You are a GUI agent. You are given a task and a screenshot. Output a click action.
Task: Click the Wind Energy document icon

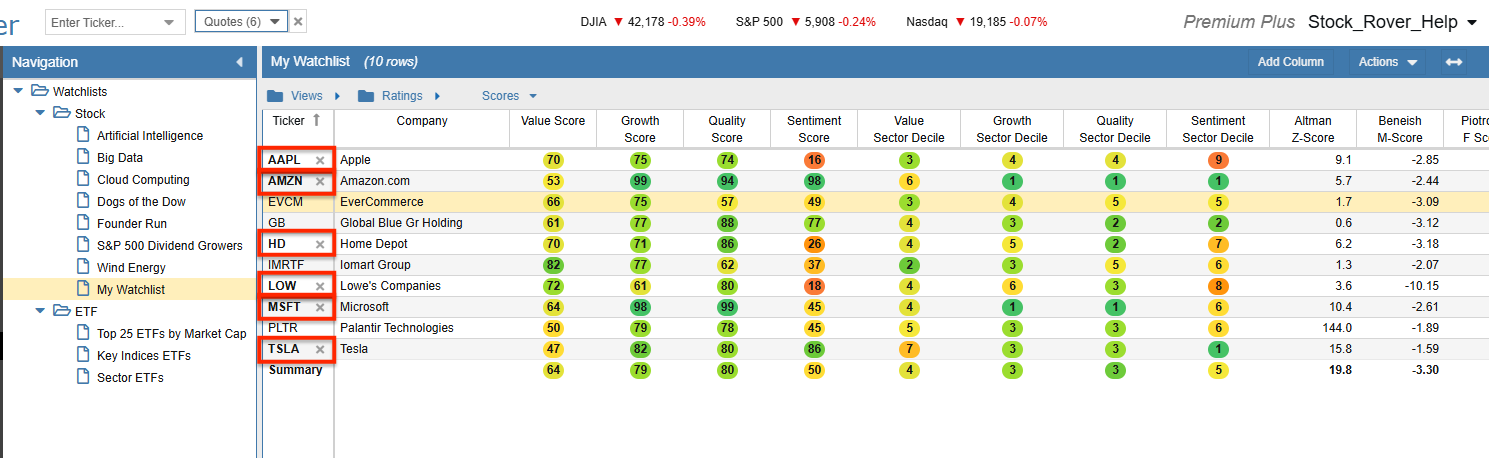click(x=84, y=267)
